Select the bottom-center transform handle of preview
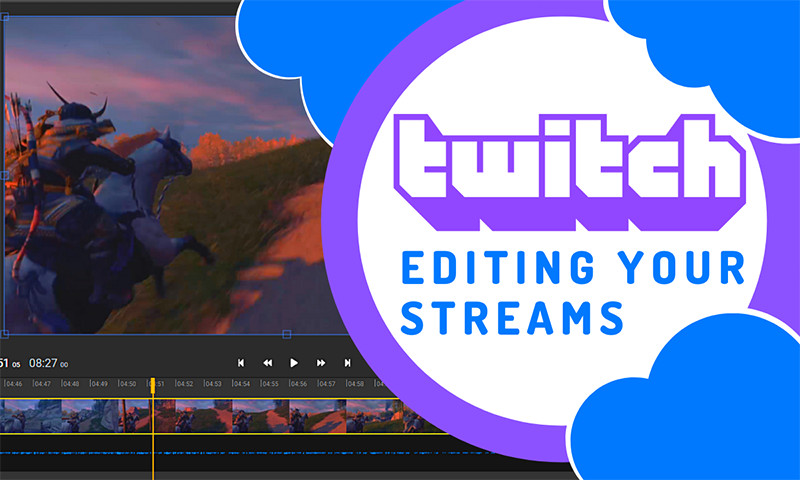The width and height of the screenshot is (800, 480). (287, 334)
